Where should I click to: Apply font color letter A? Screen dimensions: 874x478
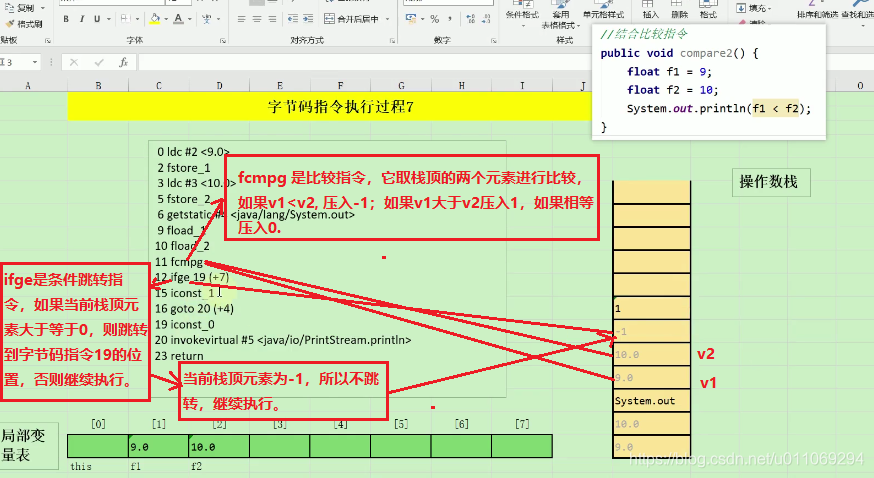tap(178, 19)
